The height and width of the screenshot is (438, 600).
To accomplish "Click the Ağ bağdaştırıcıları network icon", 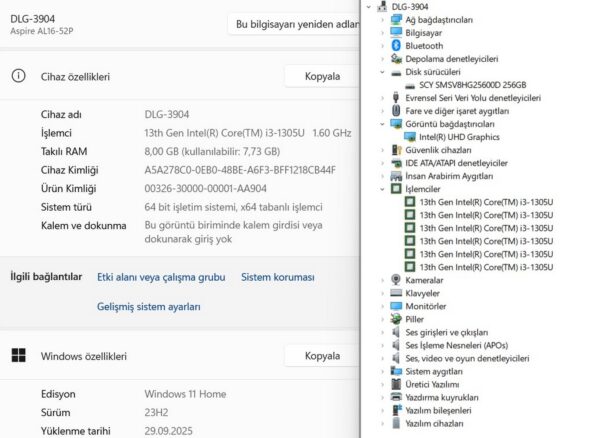I will point(396,20).
